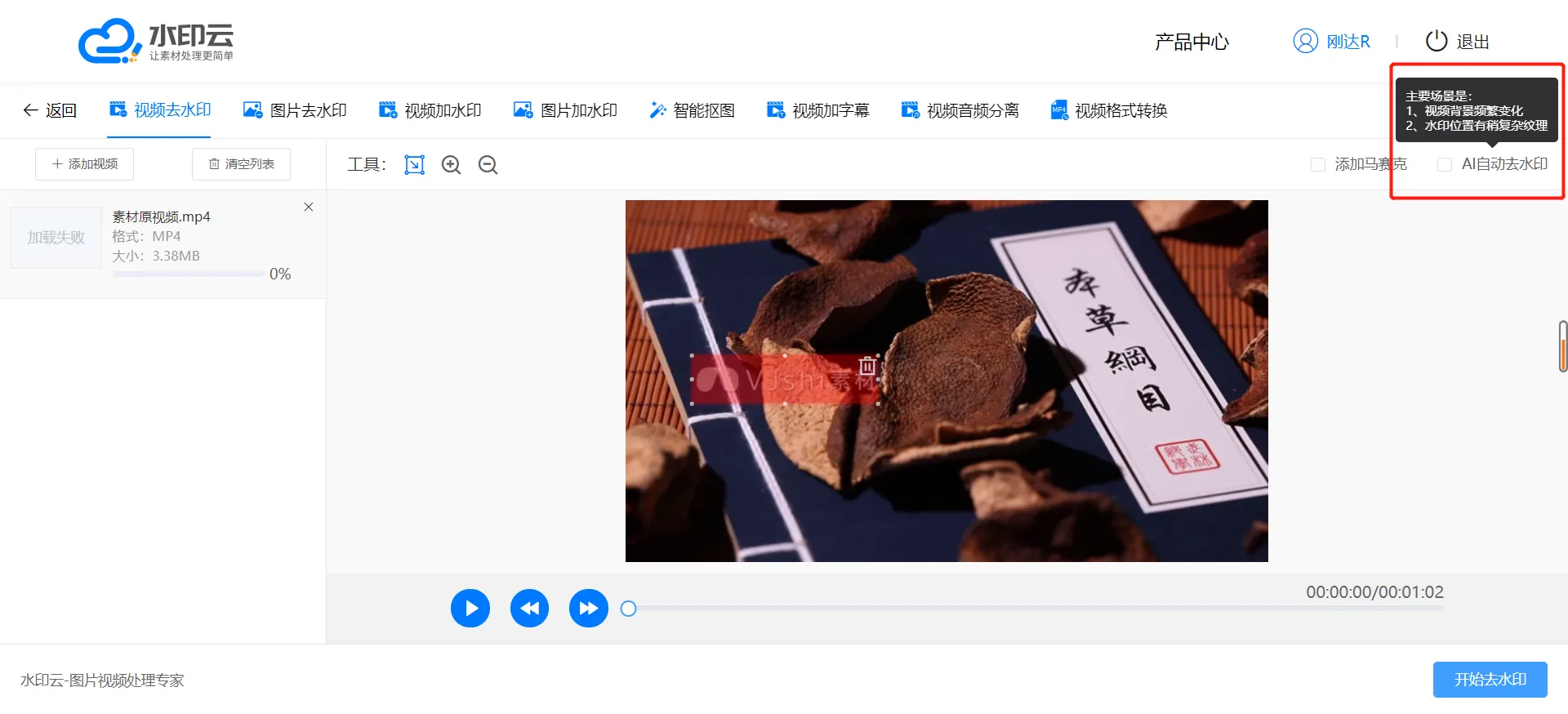Click the 退出 text link
1568x714 pixels.
[1473, 42]
